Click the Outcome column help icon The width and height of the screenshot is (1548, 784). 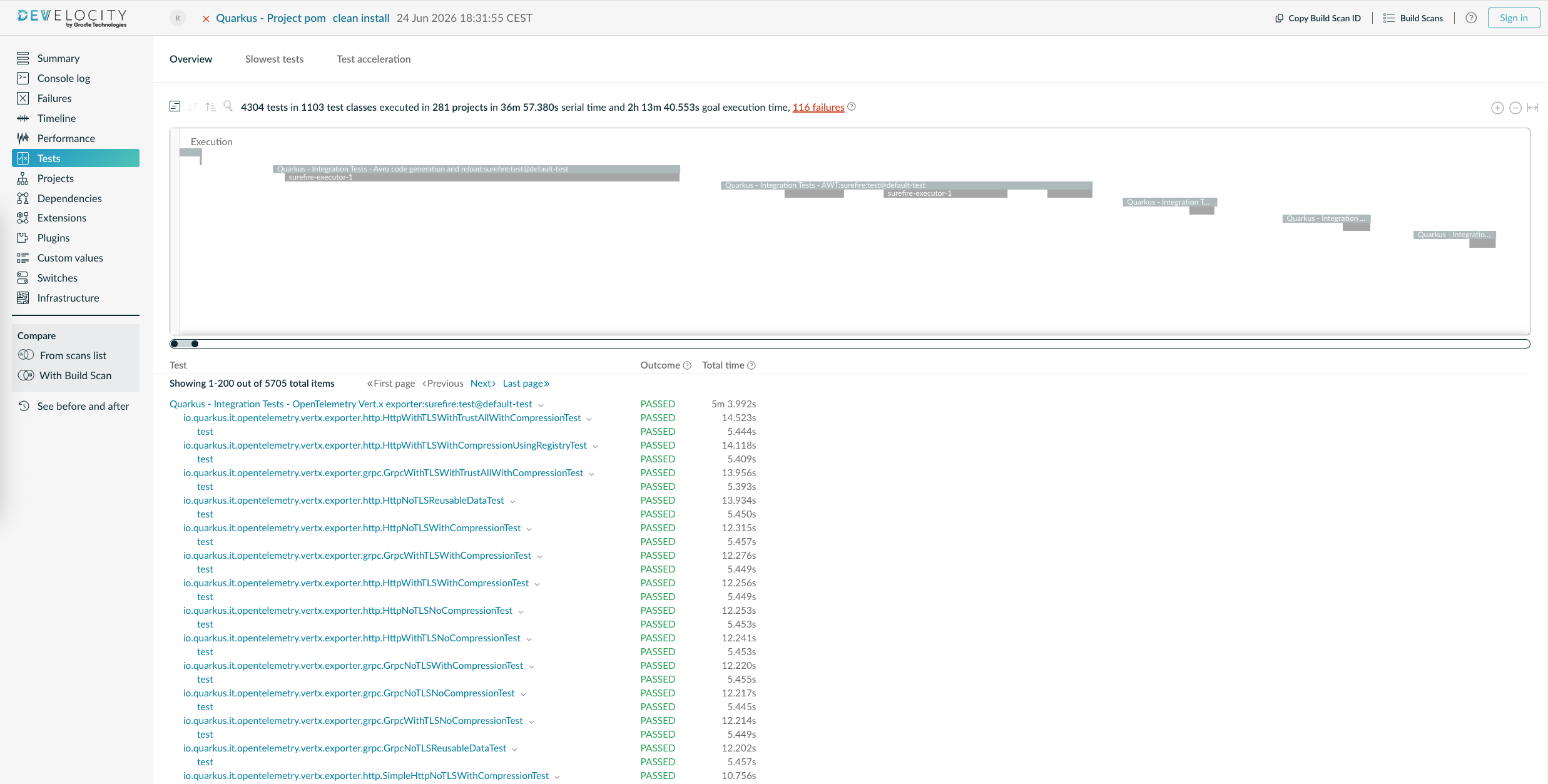[687, 365]
